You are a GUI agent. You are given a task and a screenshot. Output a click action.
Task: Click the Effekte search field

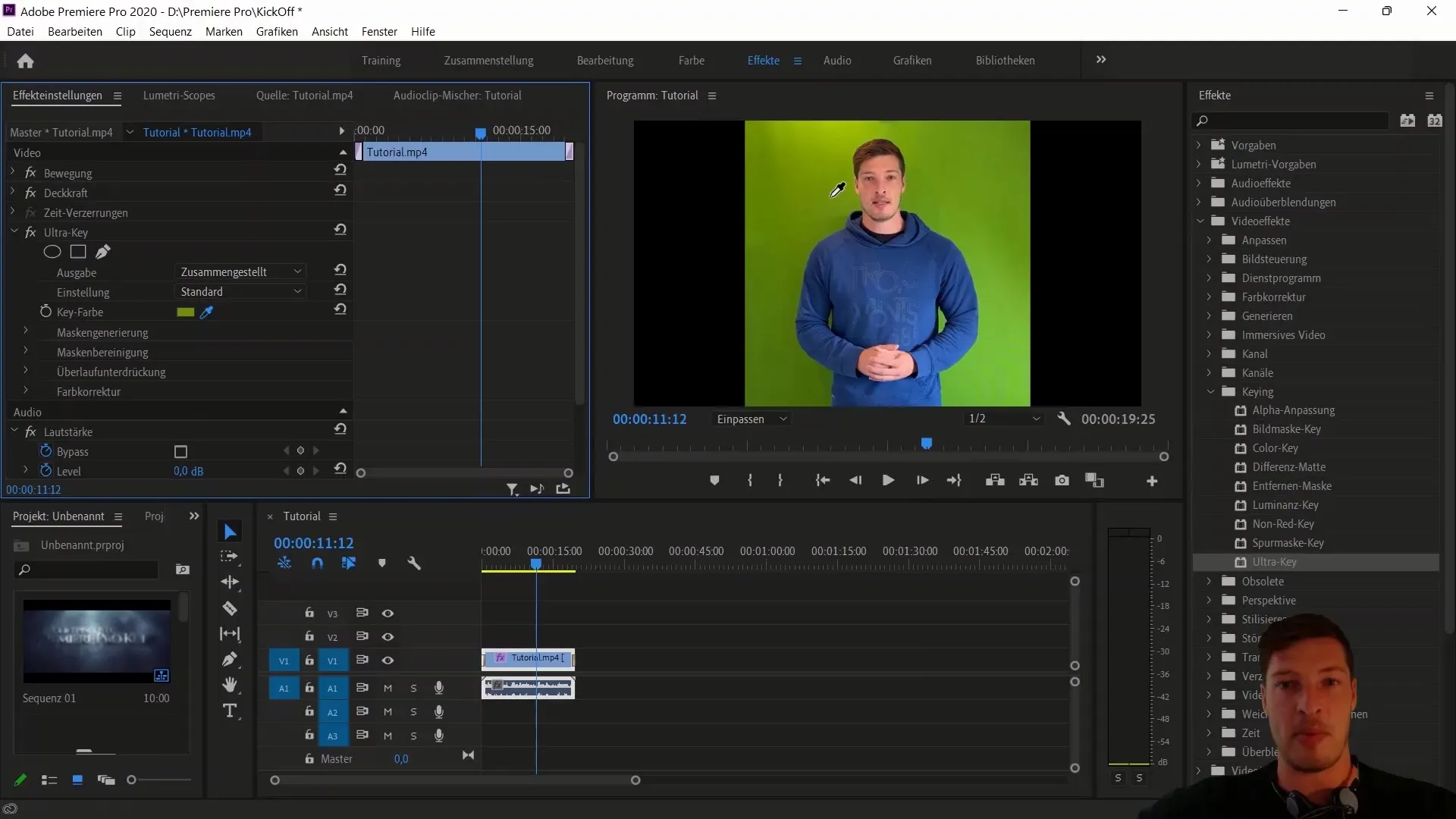pos(1291,121)
